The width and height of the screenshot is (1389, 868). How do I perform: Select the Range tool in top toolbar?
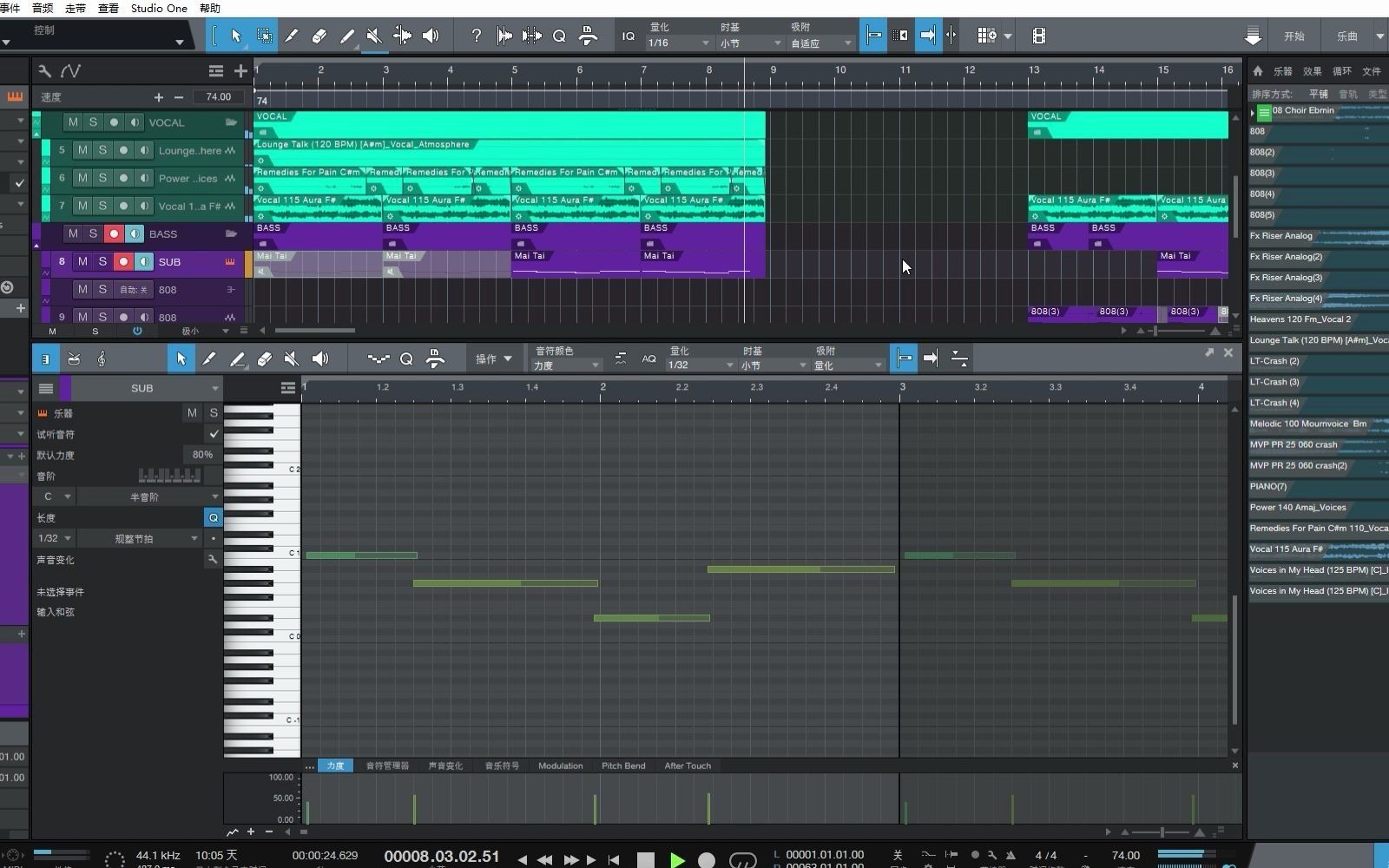coord(264,36)
